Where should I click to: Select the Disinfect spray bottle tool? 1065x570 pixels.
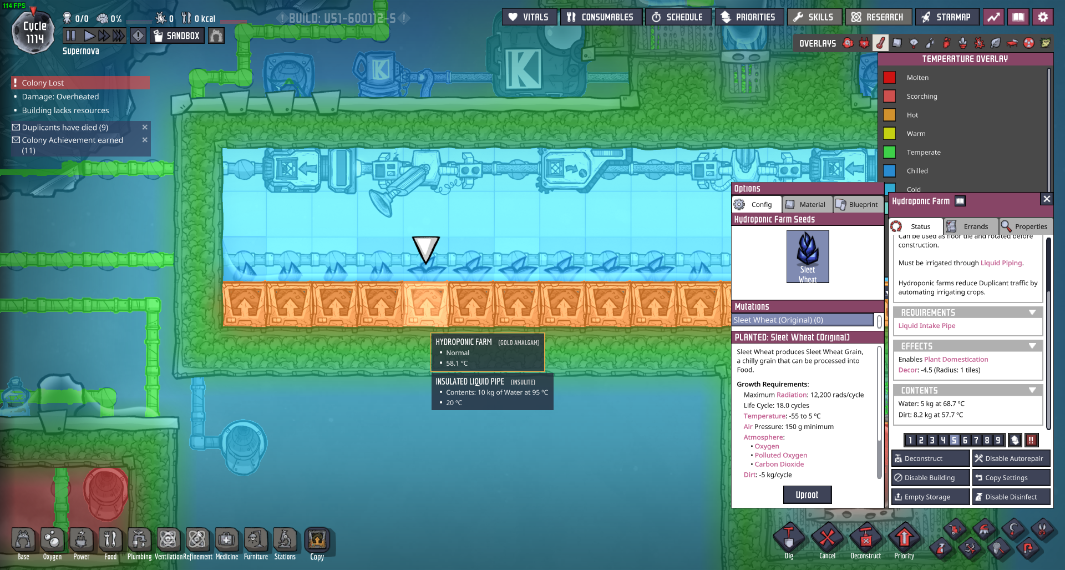(x=941, y=548)
